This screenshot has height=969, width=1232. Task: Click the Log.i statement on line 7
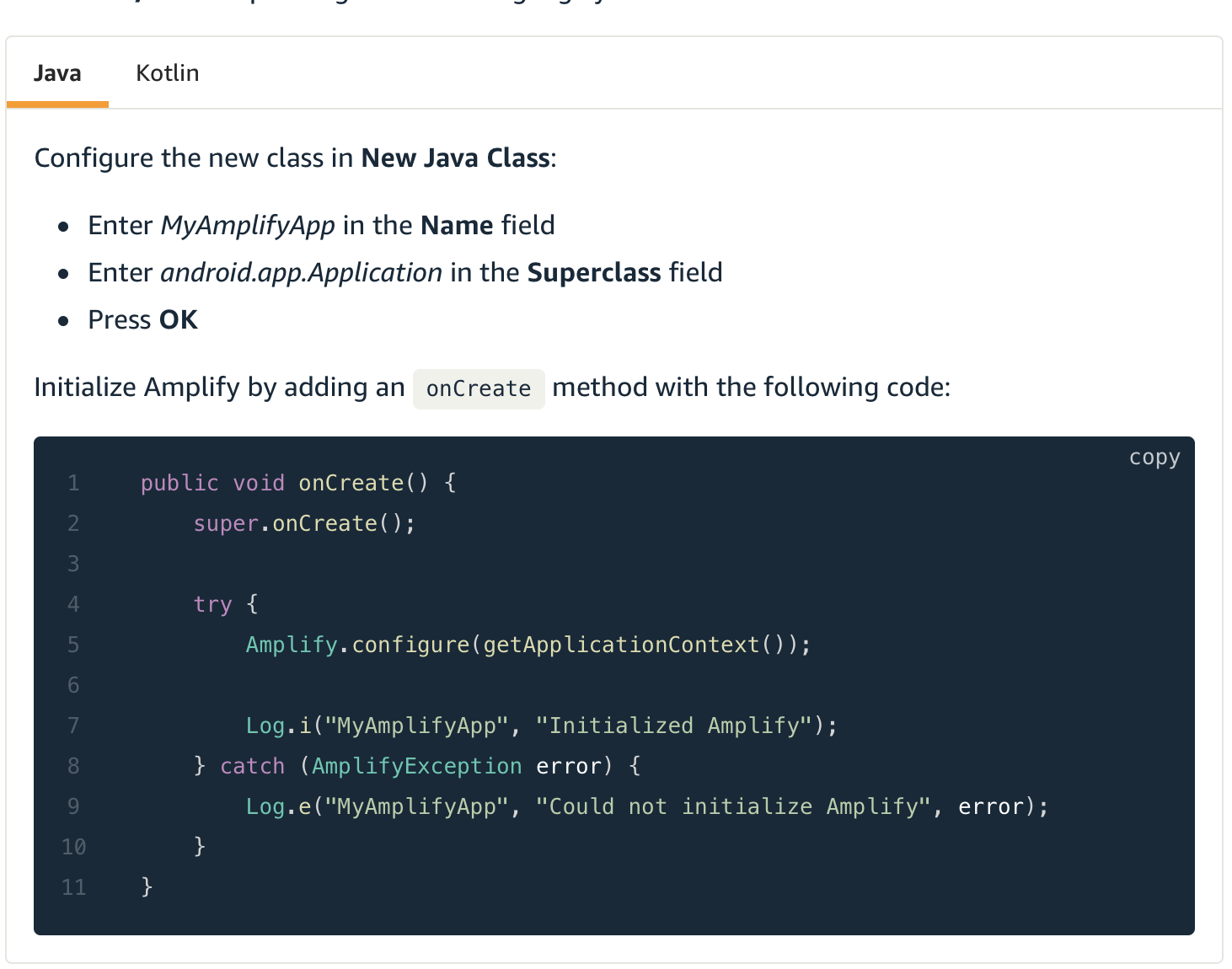(539, 725)
